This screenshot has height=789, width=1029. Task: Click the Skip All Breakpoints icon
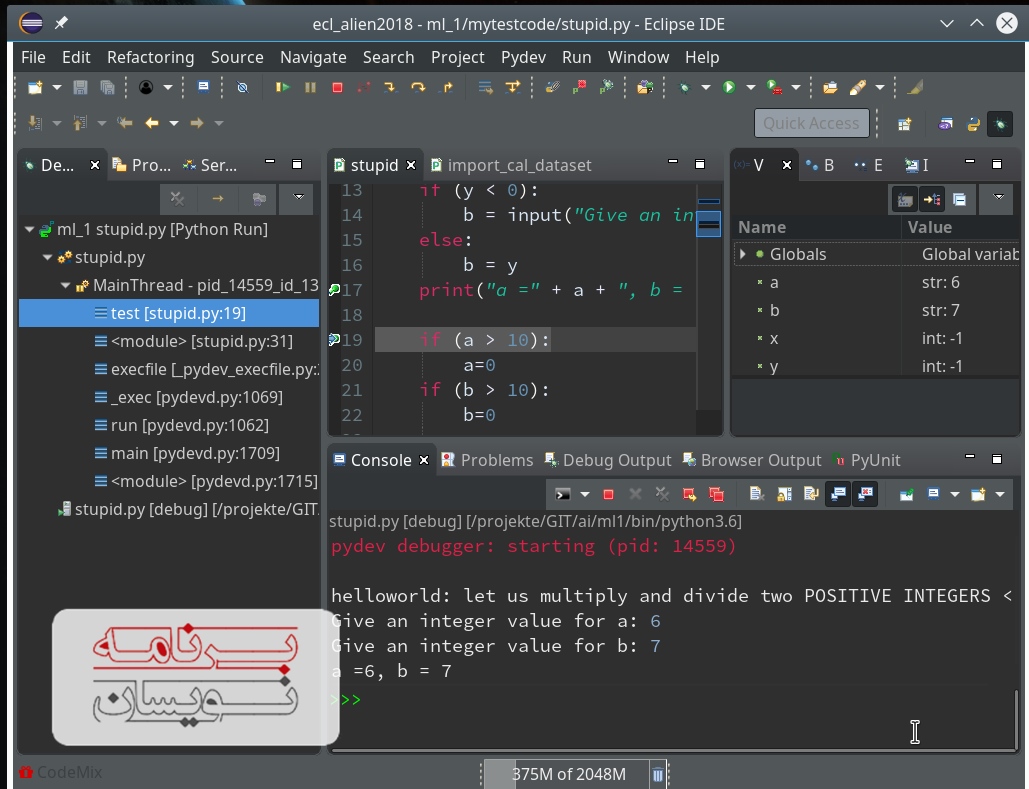[242, 88]
